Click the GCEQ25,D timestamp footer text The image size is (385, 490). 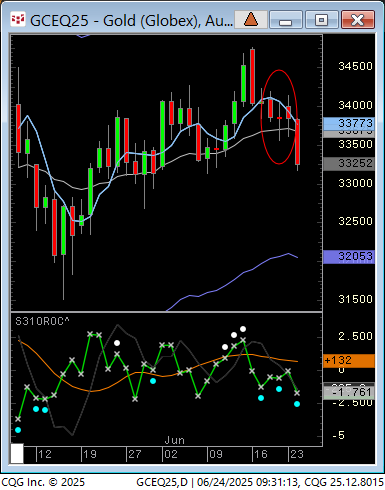[x=260, y=482]
